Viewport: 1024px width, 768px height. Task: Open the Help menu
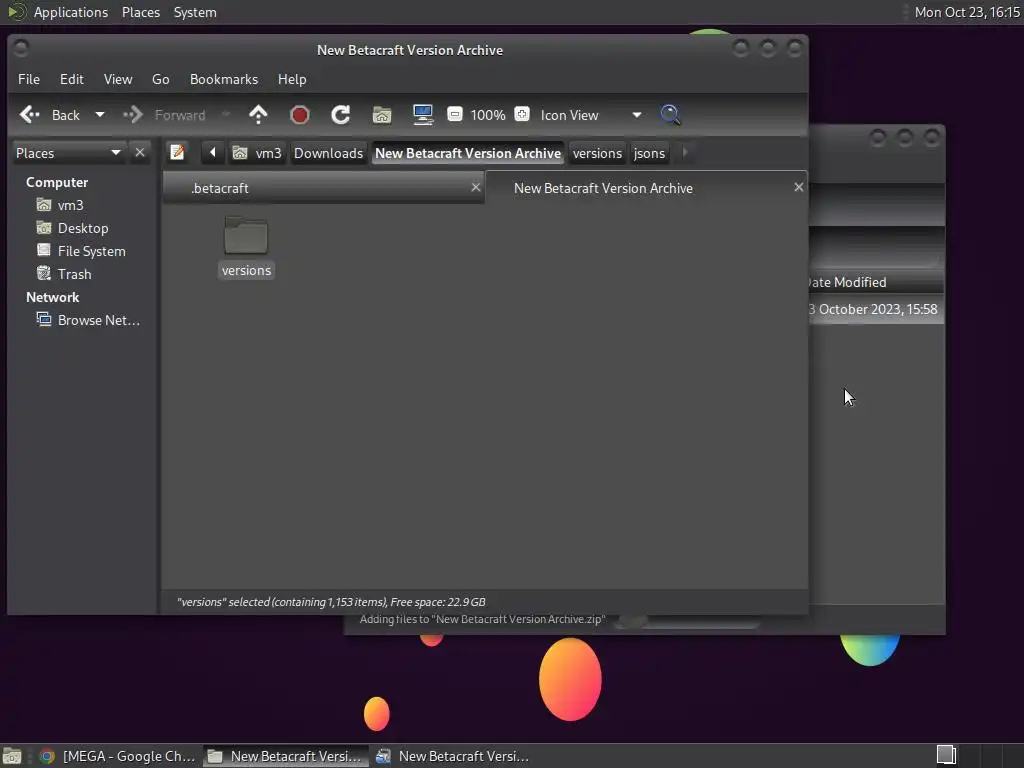point(292,79)
